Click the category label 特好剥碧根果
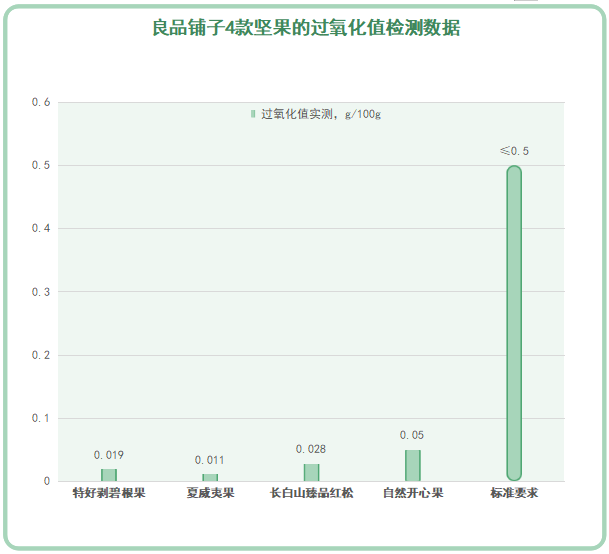Image resolution: width=609 pixels, height=554 pixels. tap(109, 493)
